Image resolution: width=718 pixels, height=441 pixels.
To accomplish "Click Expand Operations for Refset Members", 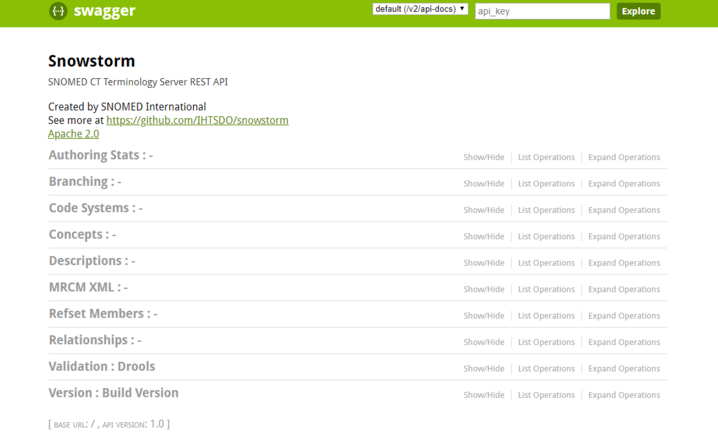I will [624, 316].
